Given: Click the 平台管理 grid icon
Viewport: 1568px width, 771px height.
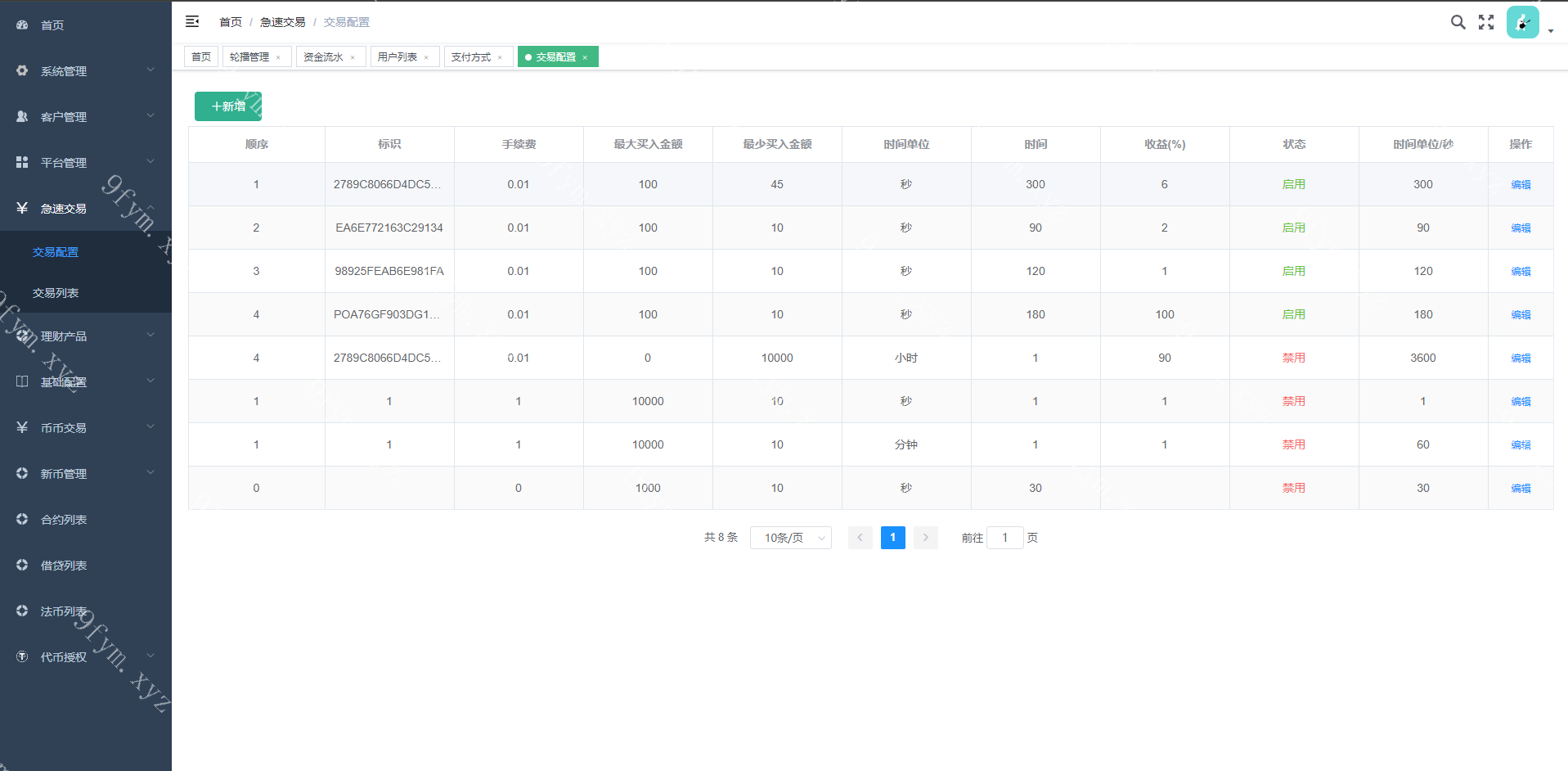Looking at the screenshot, I should (x=22, y=162).
